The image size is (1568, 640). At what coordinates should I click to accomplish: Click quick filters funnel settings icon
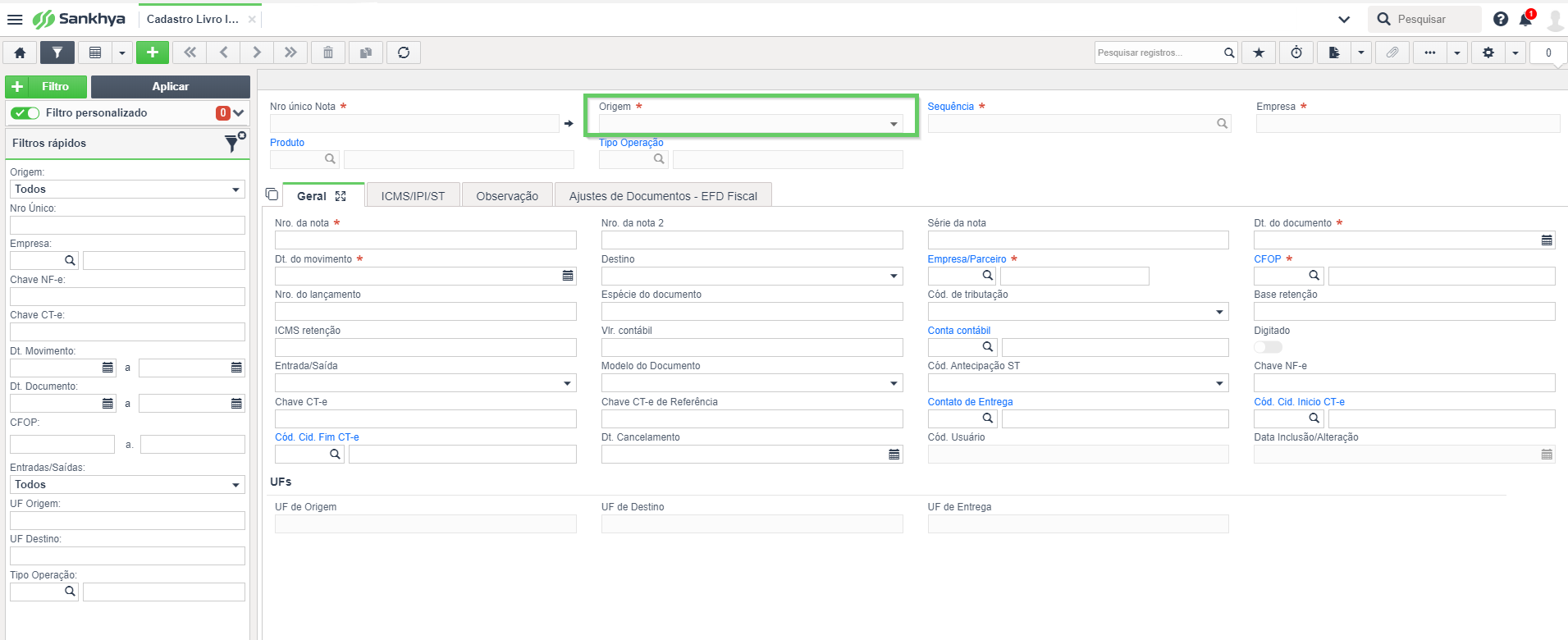pos(235,143)
